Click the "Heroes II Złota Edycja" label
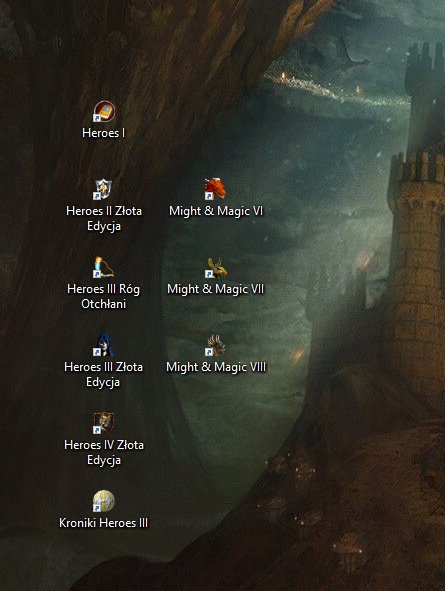The height and width of the screenshot is (591, 445). click(104, 218)
